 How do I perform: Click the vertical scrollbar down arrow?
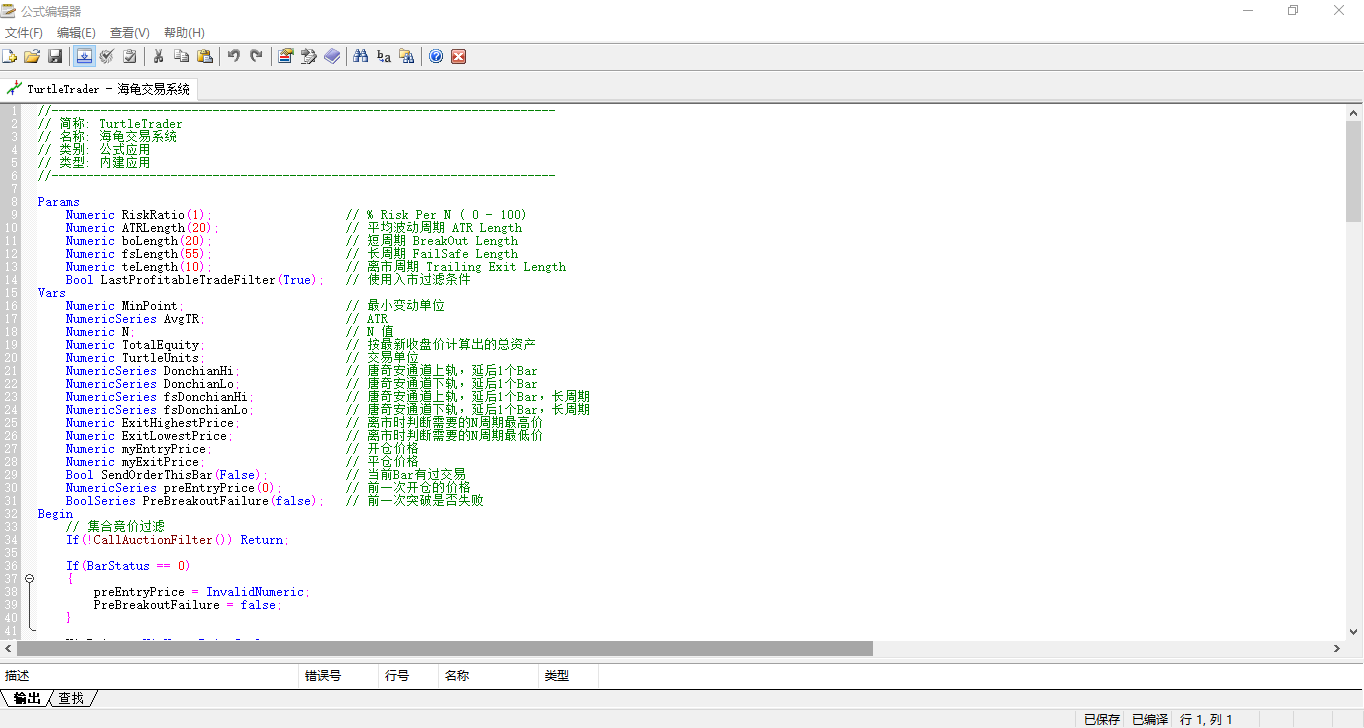(1354, 632)
